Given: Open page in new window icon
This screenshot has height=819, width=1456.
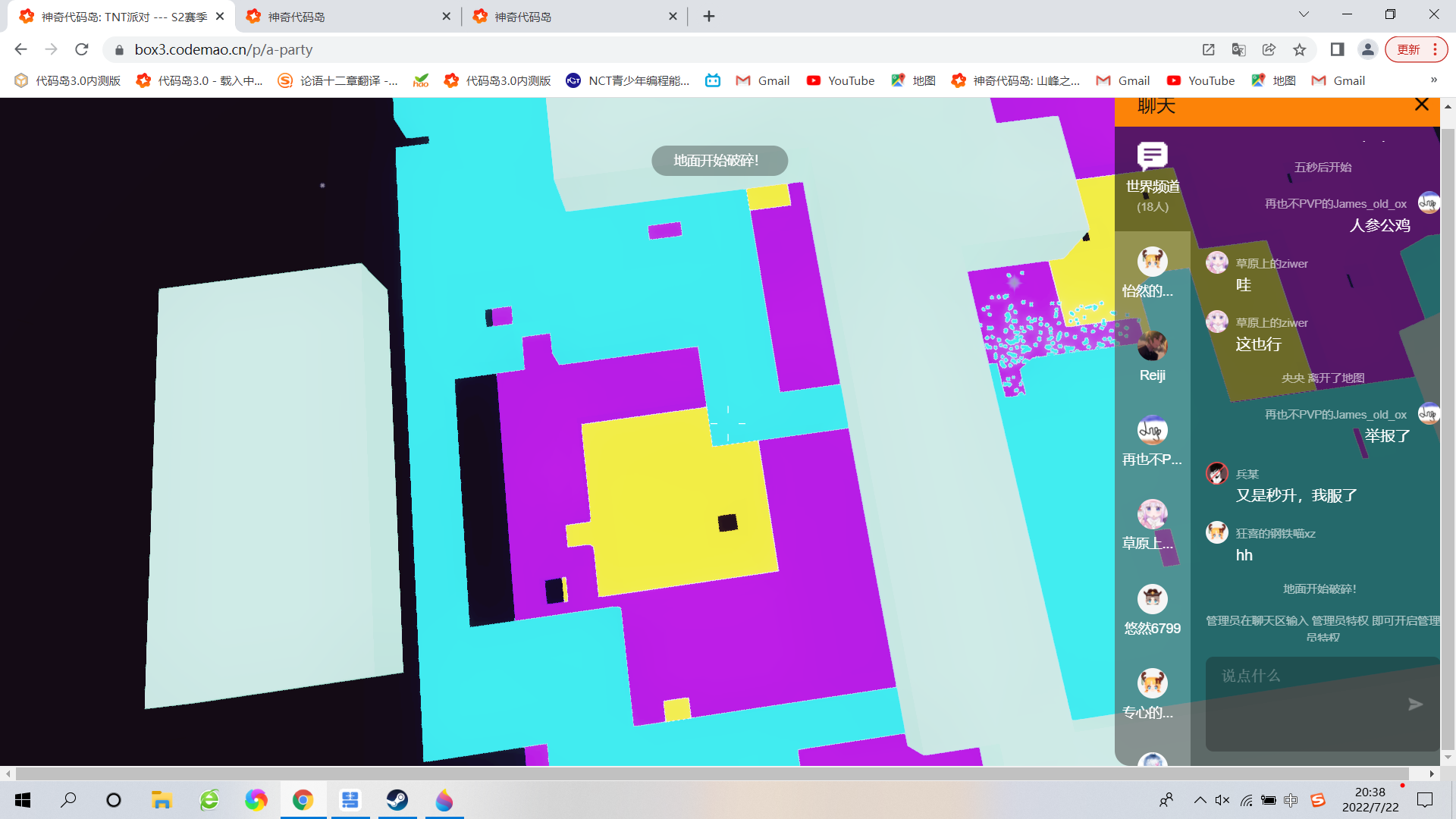Looking at the screenshot, I should pos(1208,49).
